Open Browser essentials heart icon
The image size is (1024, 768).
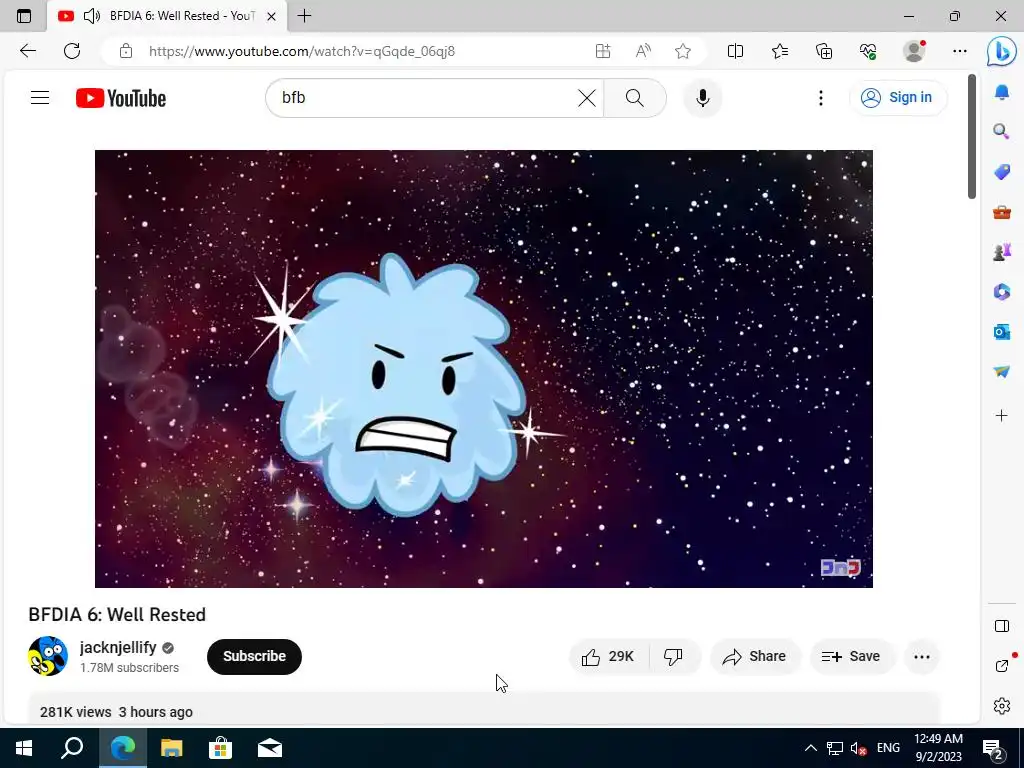coord(868,51)
